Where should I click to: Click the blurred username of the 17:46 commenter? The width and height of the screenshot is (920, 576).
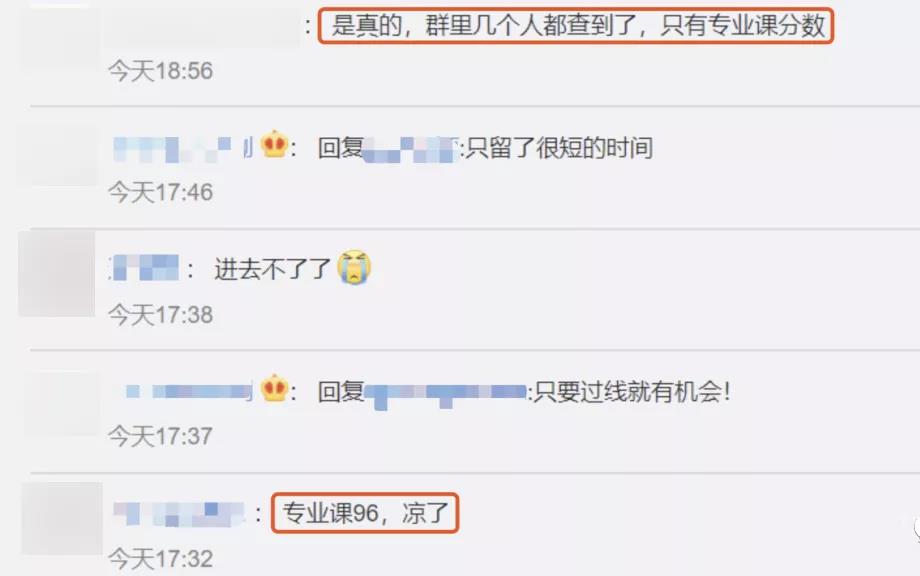point(182,148)
